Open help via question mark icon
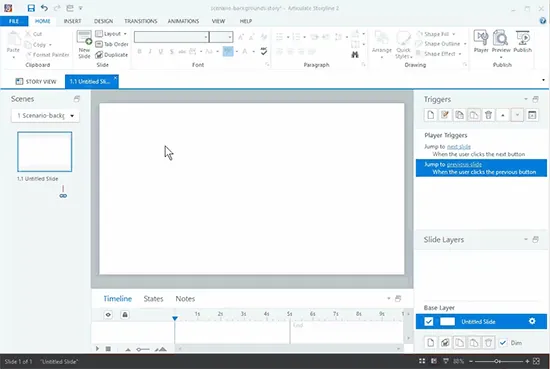 click(x=543, y=21)
